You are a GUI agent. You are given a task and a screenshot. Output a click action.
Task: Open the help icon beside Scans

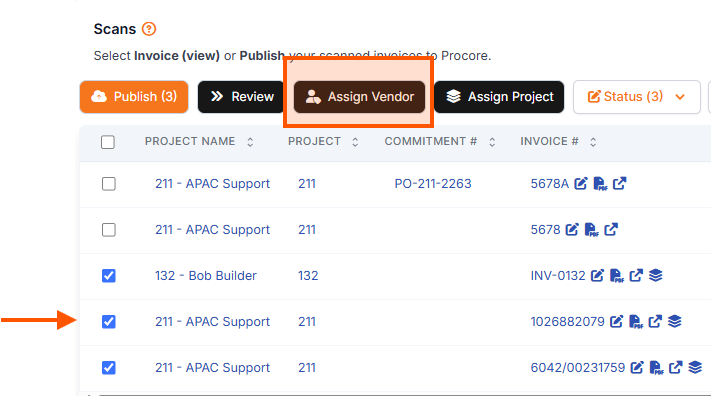click(149, 29)
